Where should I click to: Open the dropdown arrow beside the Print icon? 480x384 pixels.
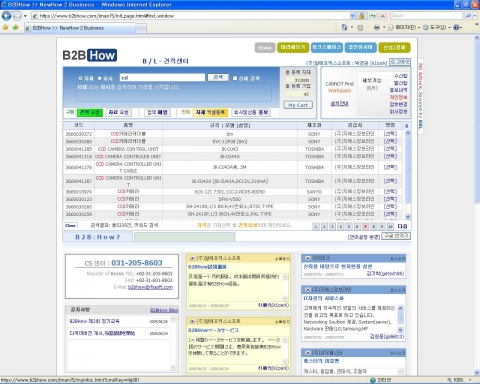click(384, 28)
